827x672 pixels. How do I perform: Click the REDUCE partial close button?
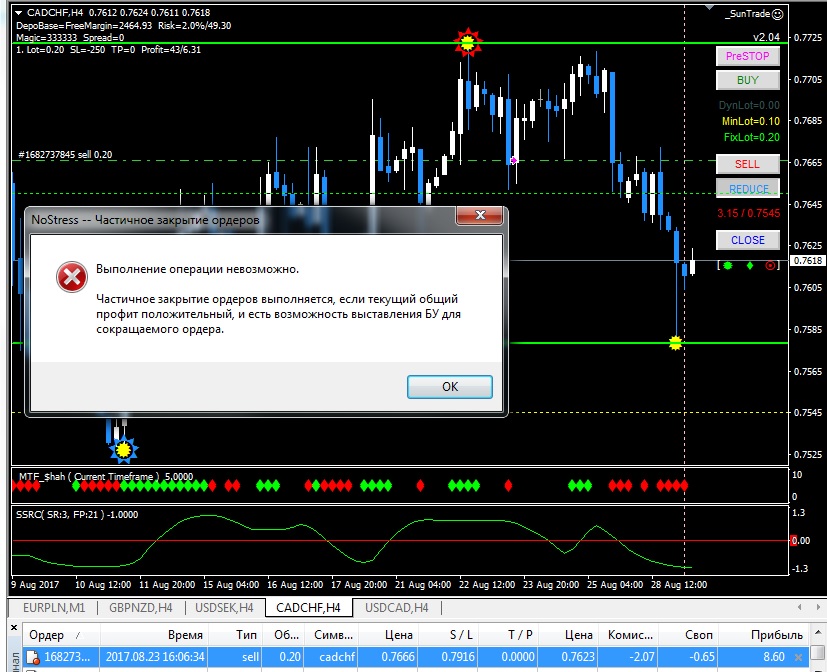click(x=747, y=188)
